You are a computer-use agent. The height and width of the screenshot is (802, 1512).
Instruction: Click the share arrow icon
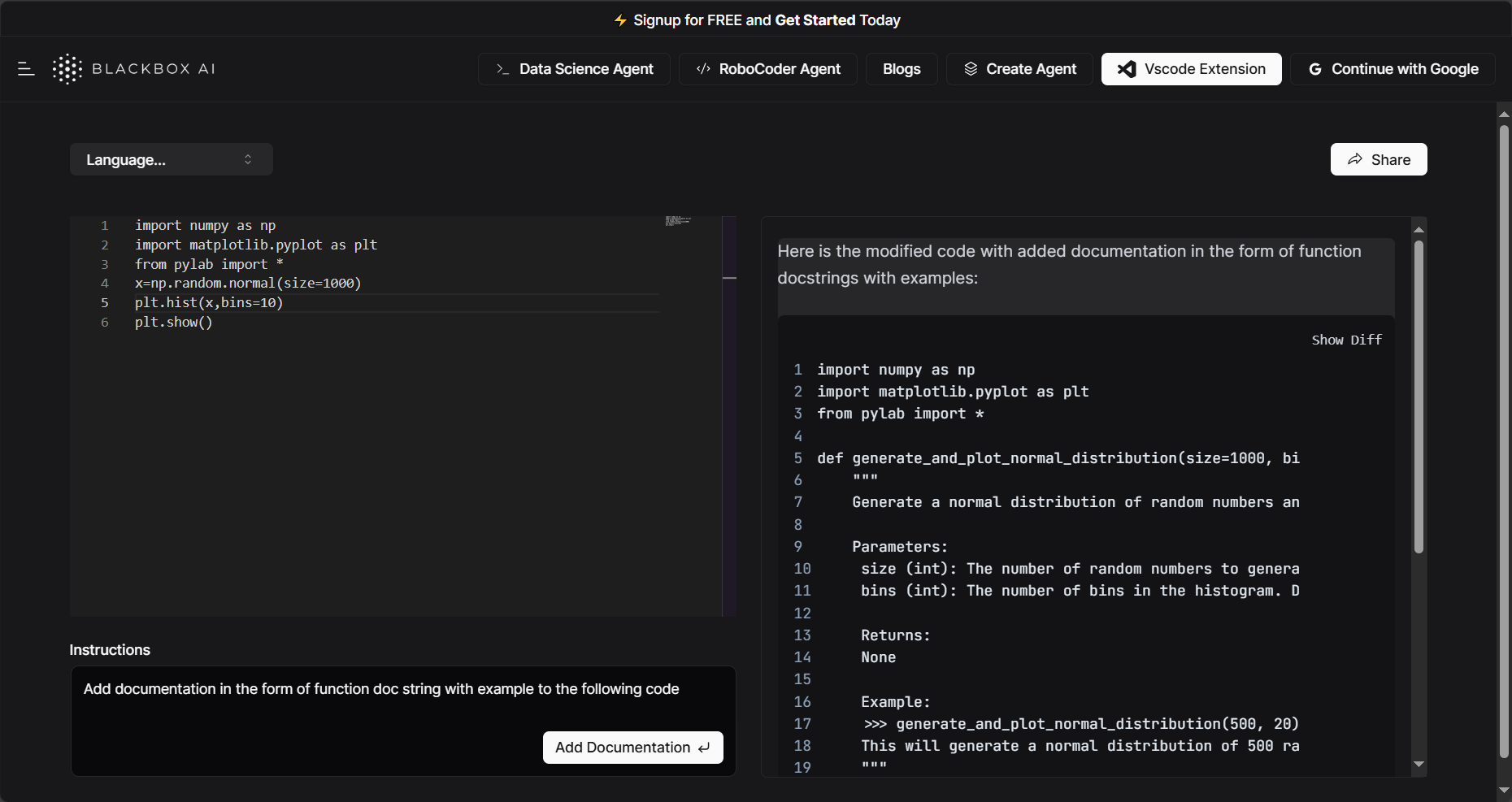click(x=1355, y=159)
